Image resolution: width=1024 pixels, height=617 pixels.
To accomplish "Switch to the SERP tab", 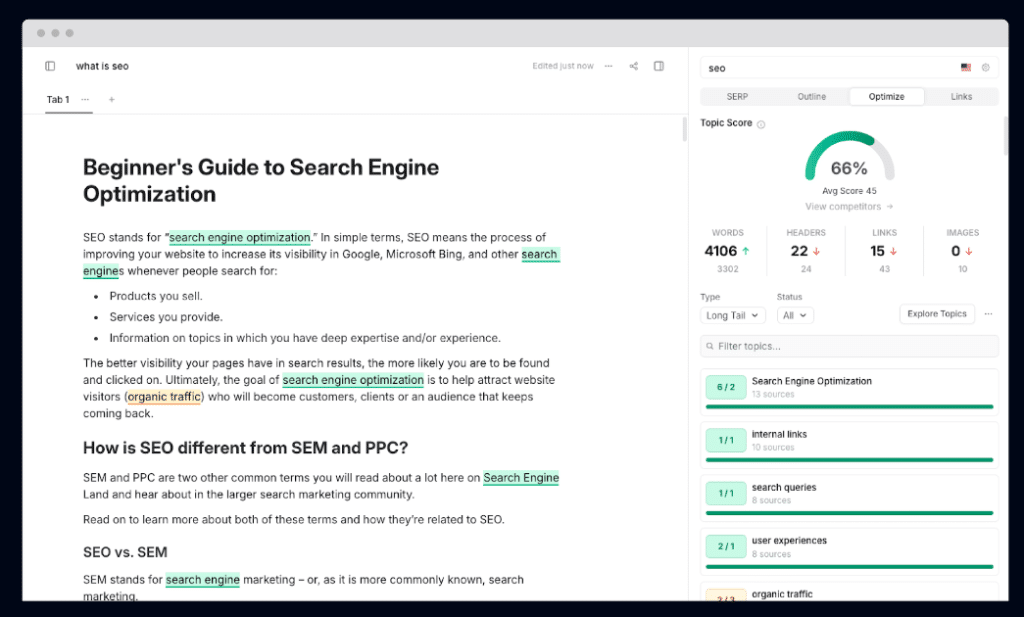I will click(737, 97).
